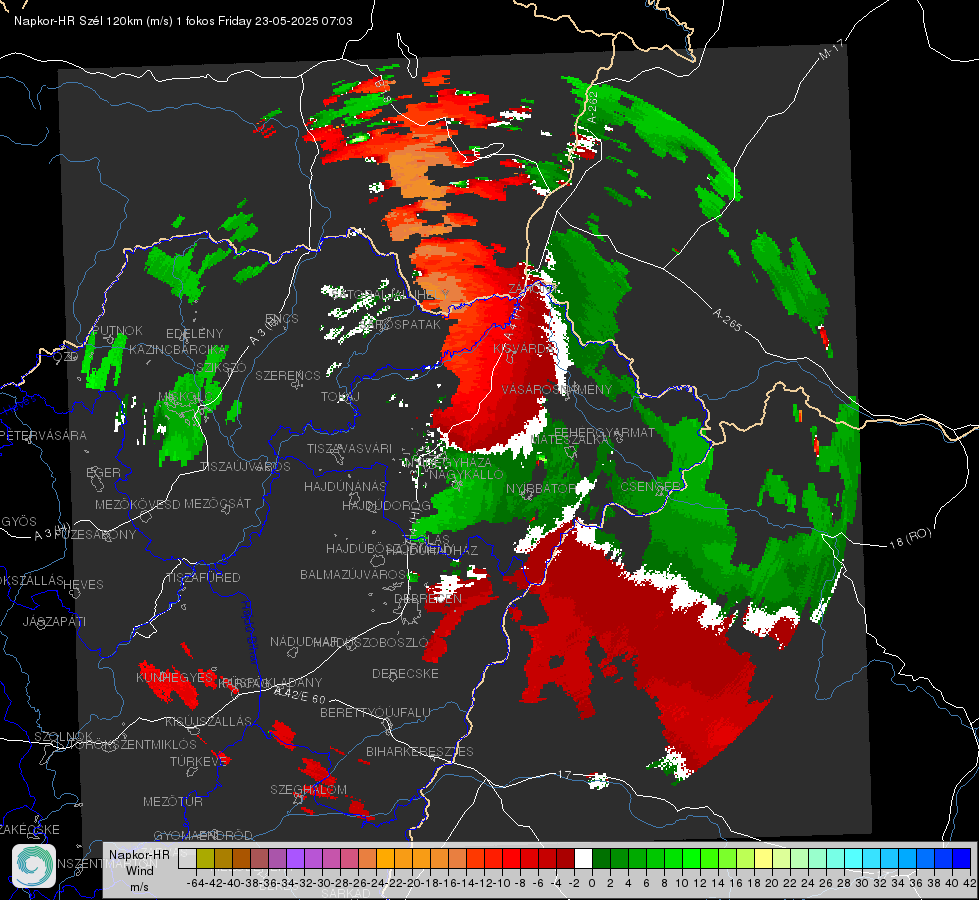Click the -64 value on the legend scale

point(196,883)
